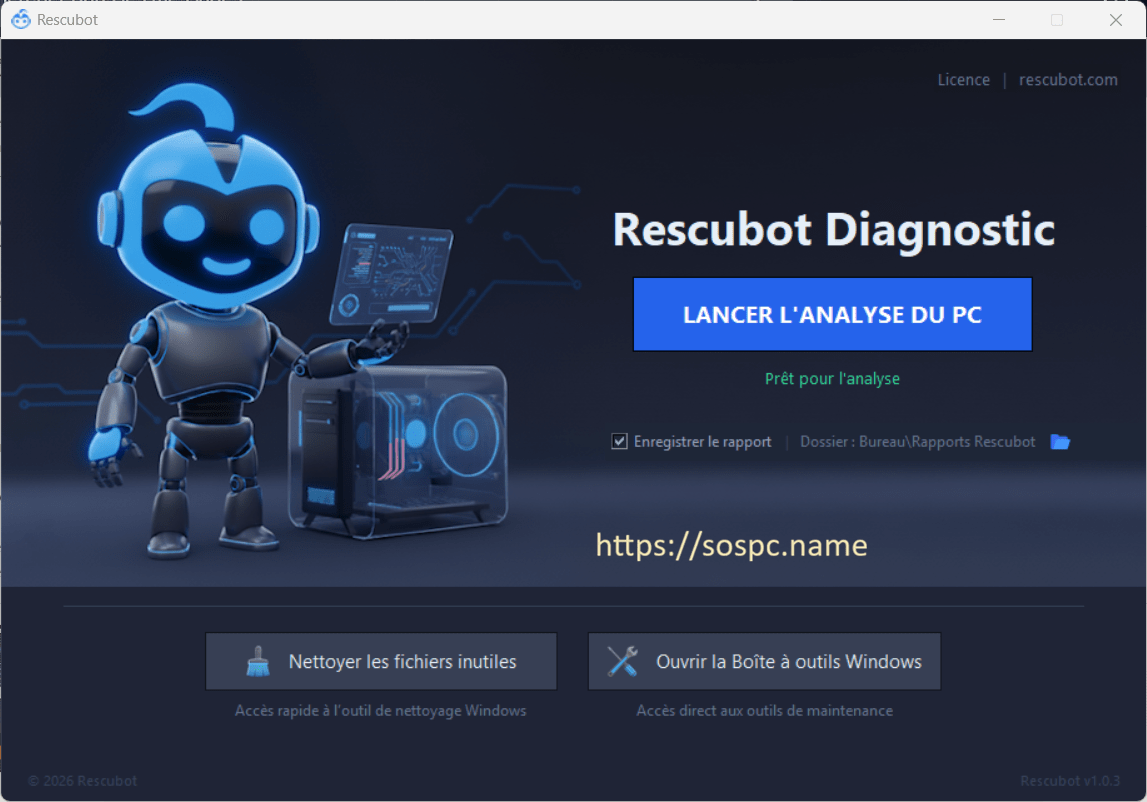Launch the PC analysis with the blue button
The width and height of the screenshot is (1147, 802).
pos(832,315)
